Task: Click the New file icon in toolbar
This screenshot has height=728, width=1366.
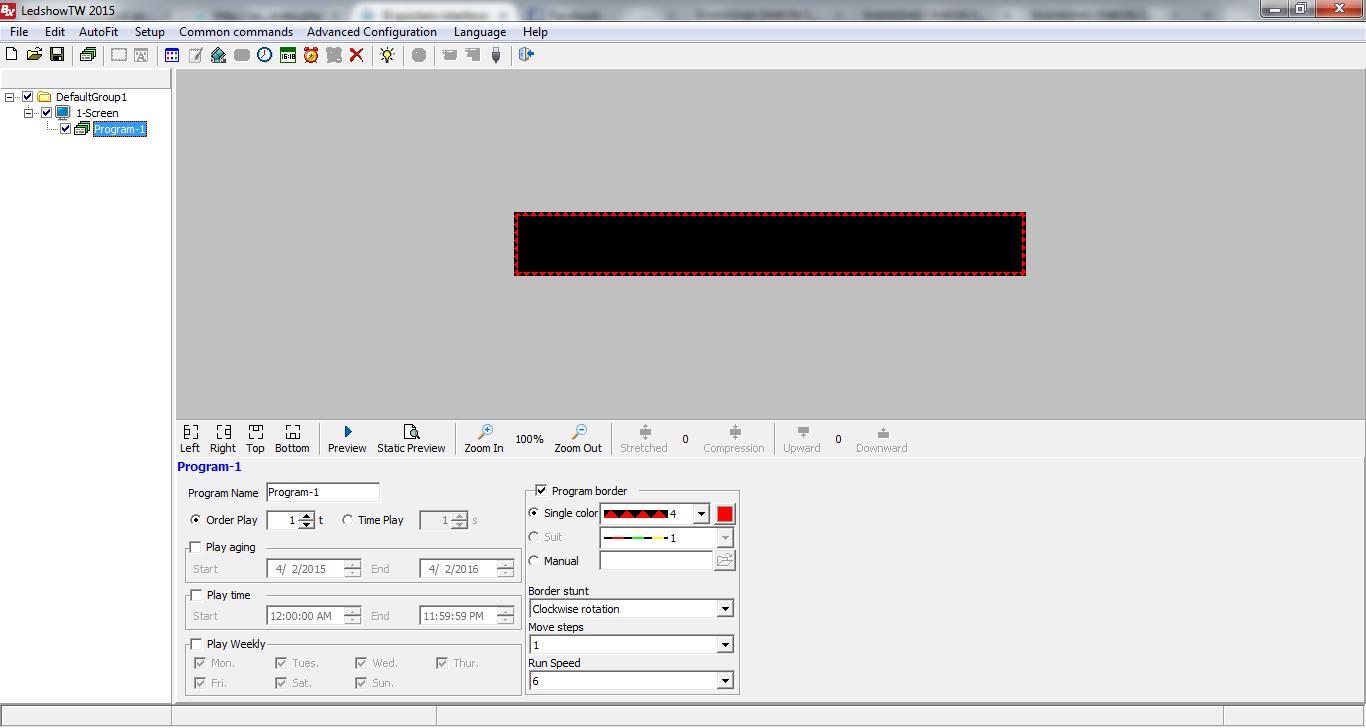Action: (x=12, y=55)
